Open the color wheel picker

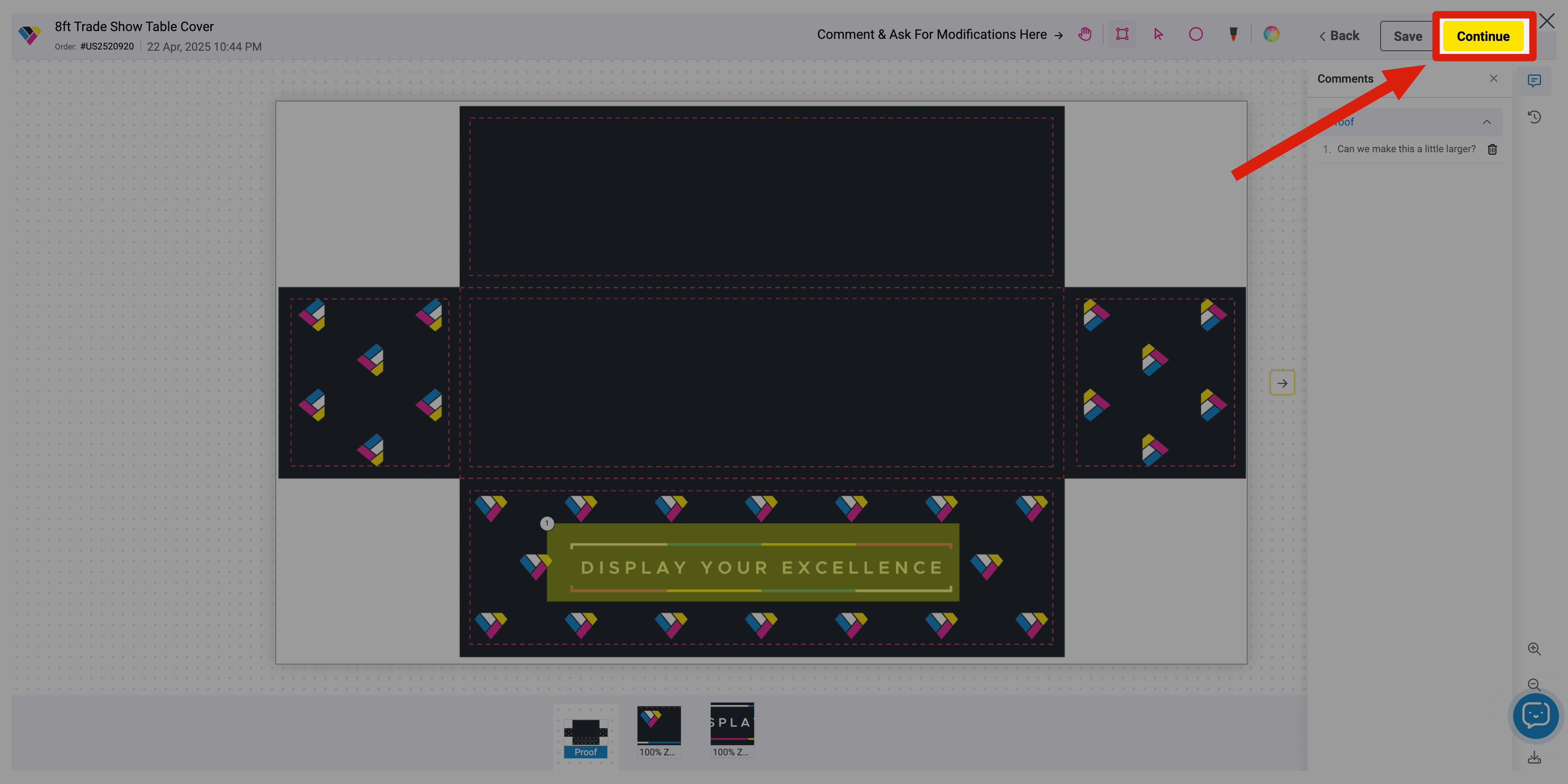tap(1271, 34)
